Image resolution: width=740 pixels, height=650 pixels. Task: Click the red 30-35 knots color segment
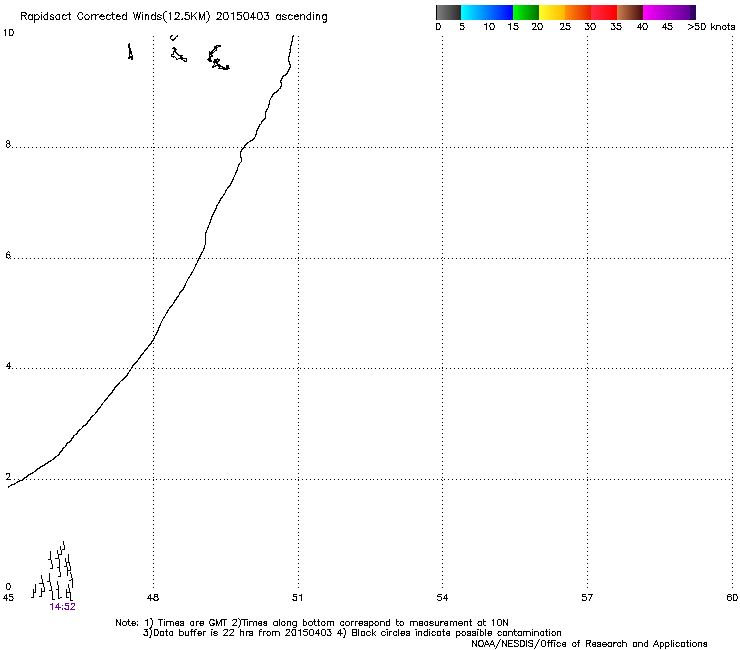click(604, 12)
